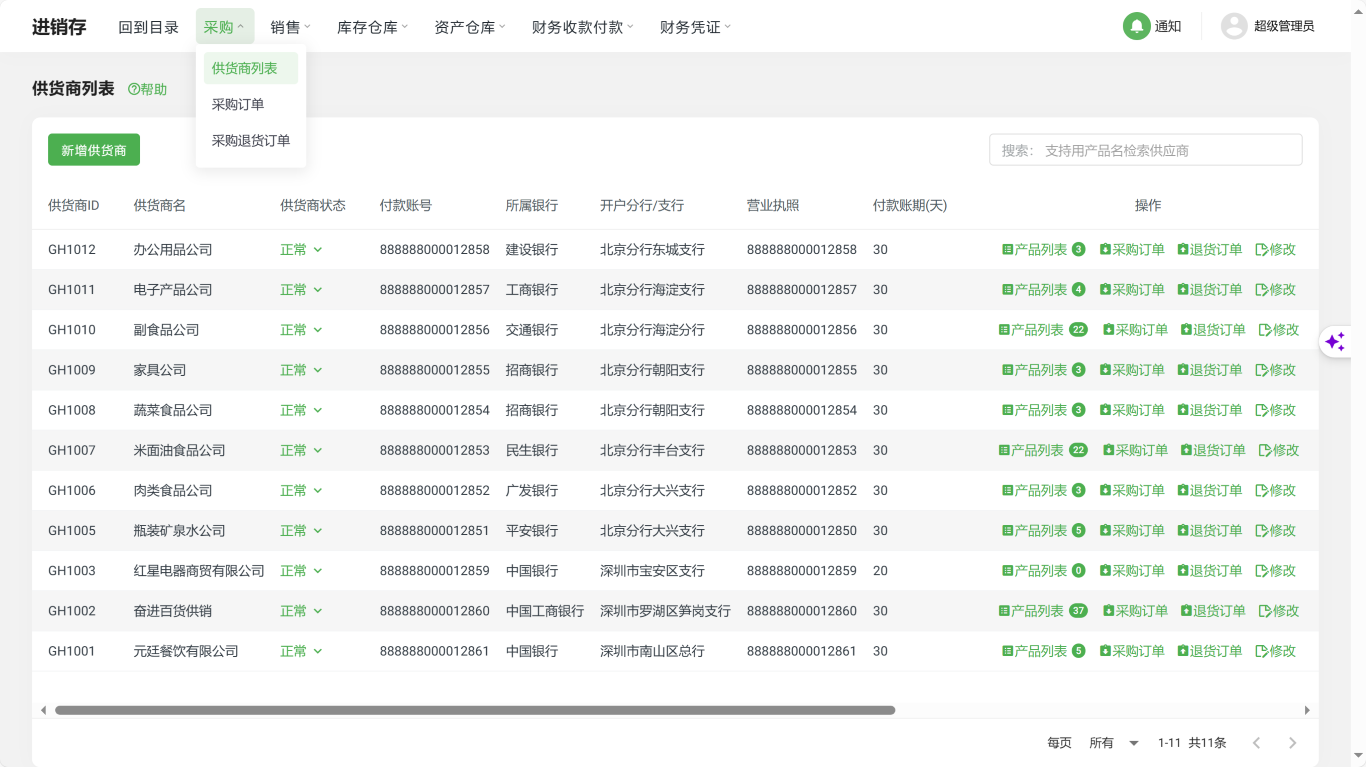The height and width of the screenshot is (767, 1366).
Task: Open 采购订单 for 奋进百货供销
Action: [x=1135, y=610]
